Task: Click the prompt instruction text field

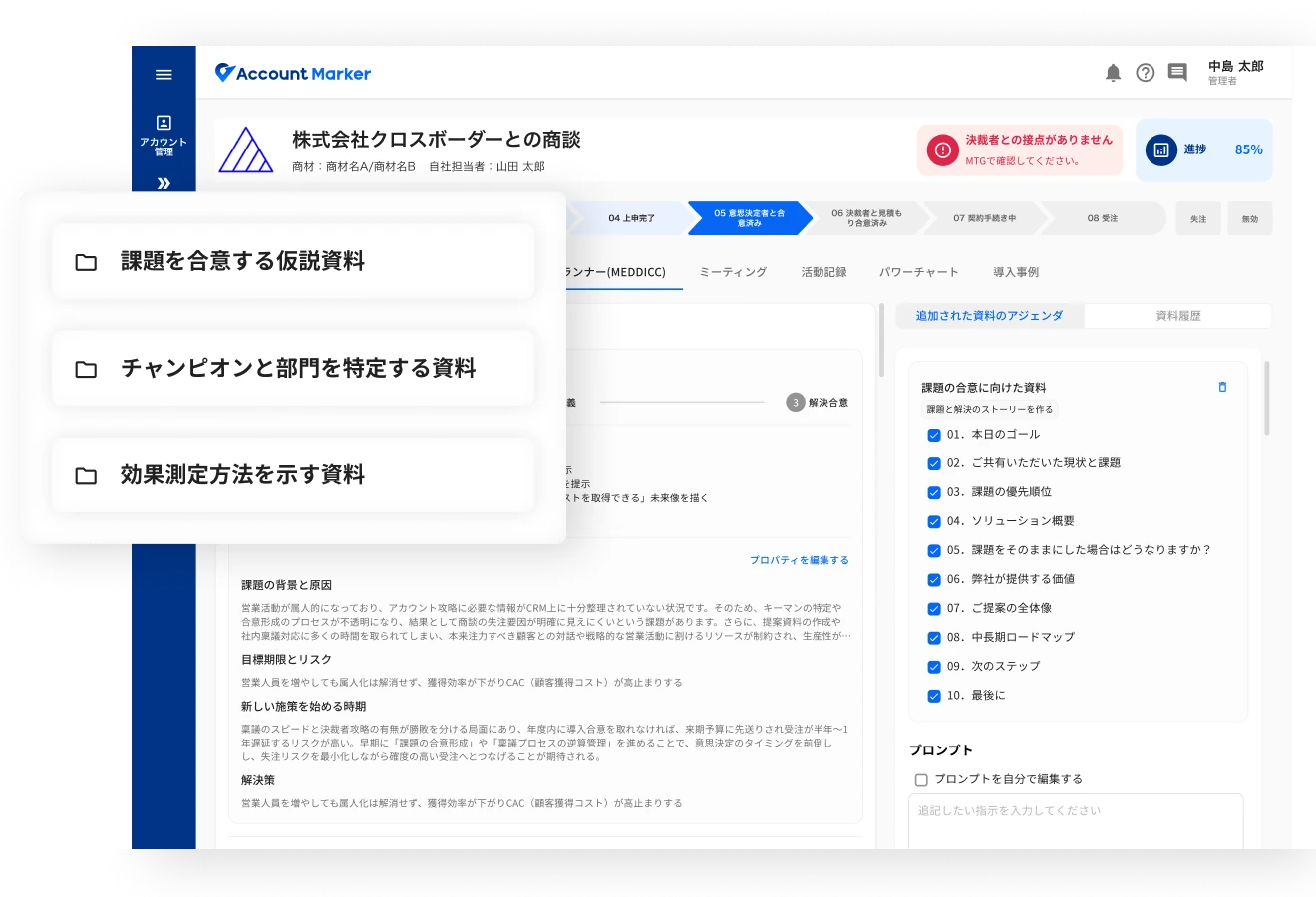Action: click(x=1075, y=819)
